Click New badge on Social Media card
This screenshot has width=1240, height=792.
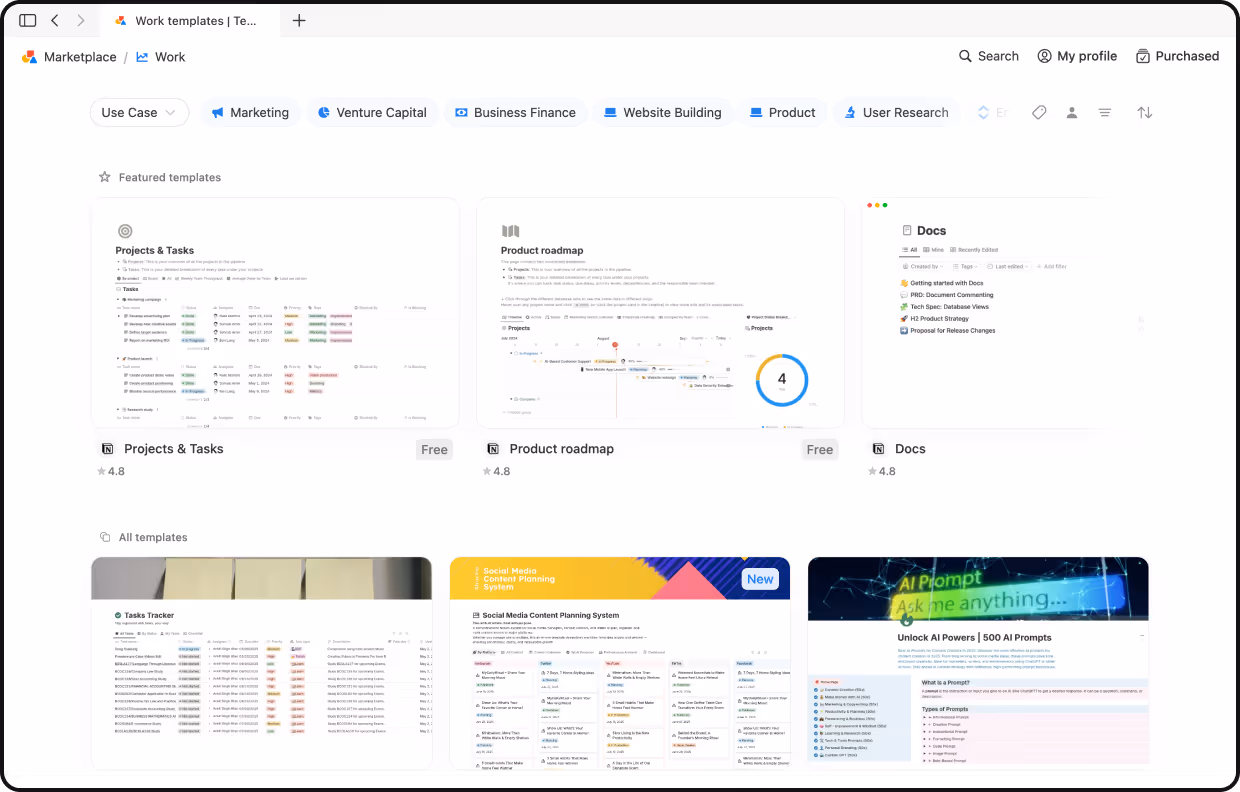pyautogui.click(x=760, y=579)
